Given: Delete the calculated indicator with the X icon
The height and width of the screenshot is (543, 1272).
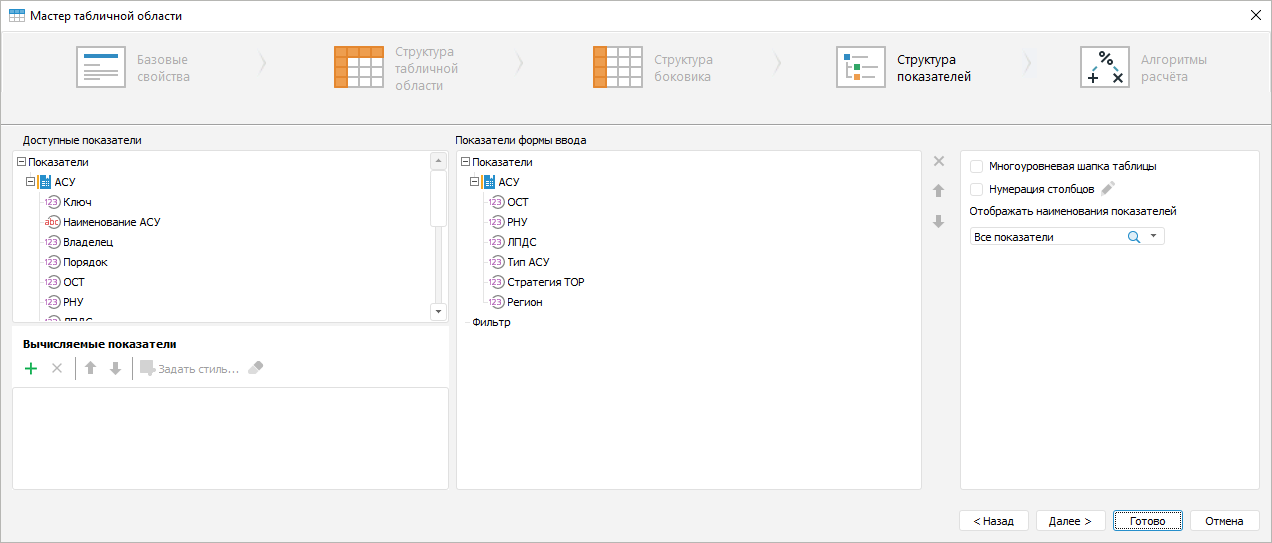Looking at the screenshot, I should tap(57, 369).
